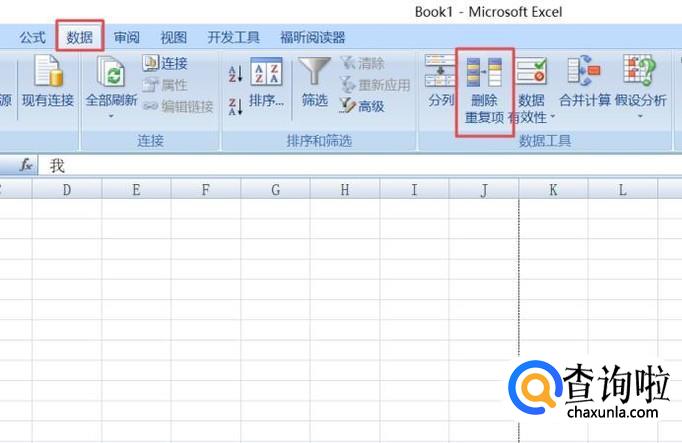Image resolution: width=682 pixels, height=443 pixels.
Task: Expand the 全部刷新 dropdown arrow
Action: [111, 116]
